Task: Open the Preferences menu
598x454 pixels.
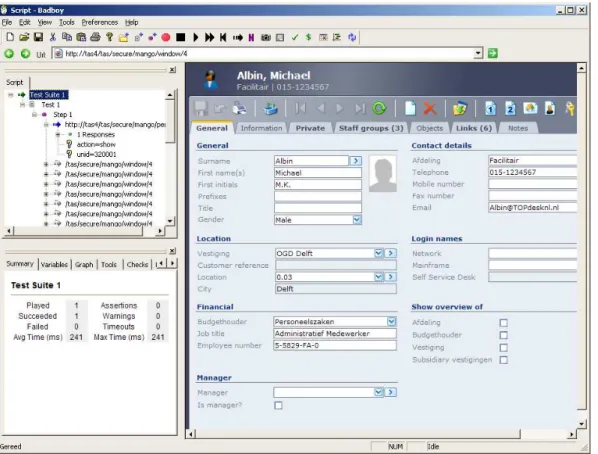Action: coord(100,23)
